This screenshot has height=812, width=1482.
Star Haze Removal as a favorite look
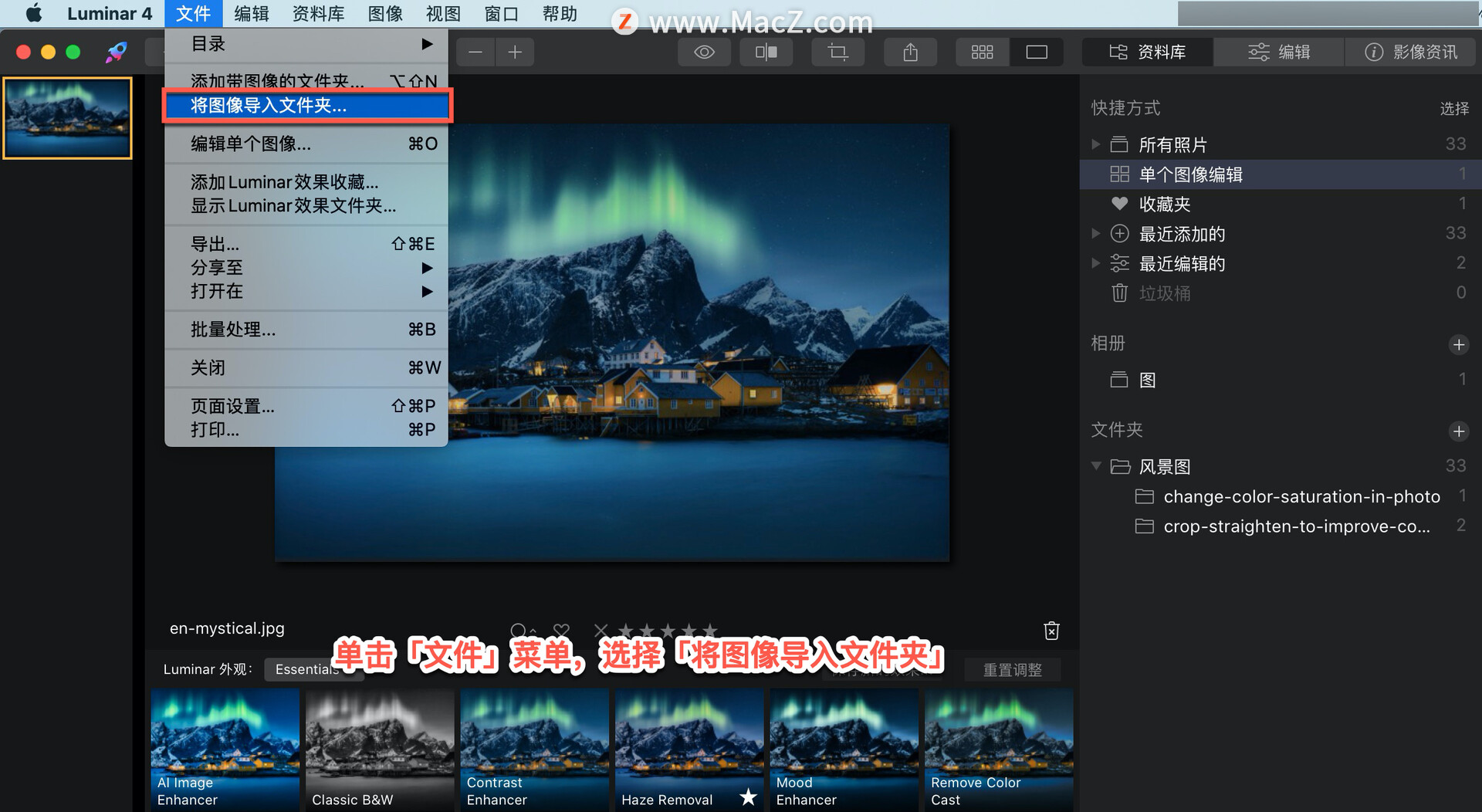747,798
